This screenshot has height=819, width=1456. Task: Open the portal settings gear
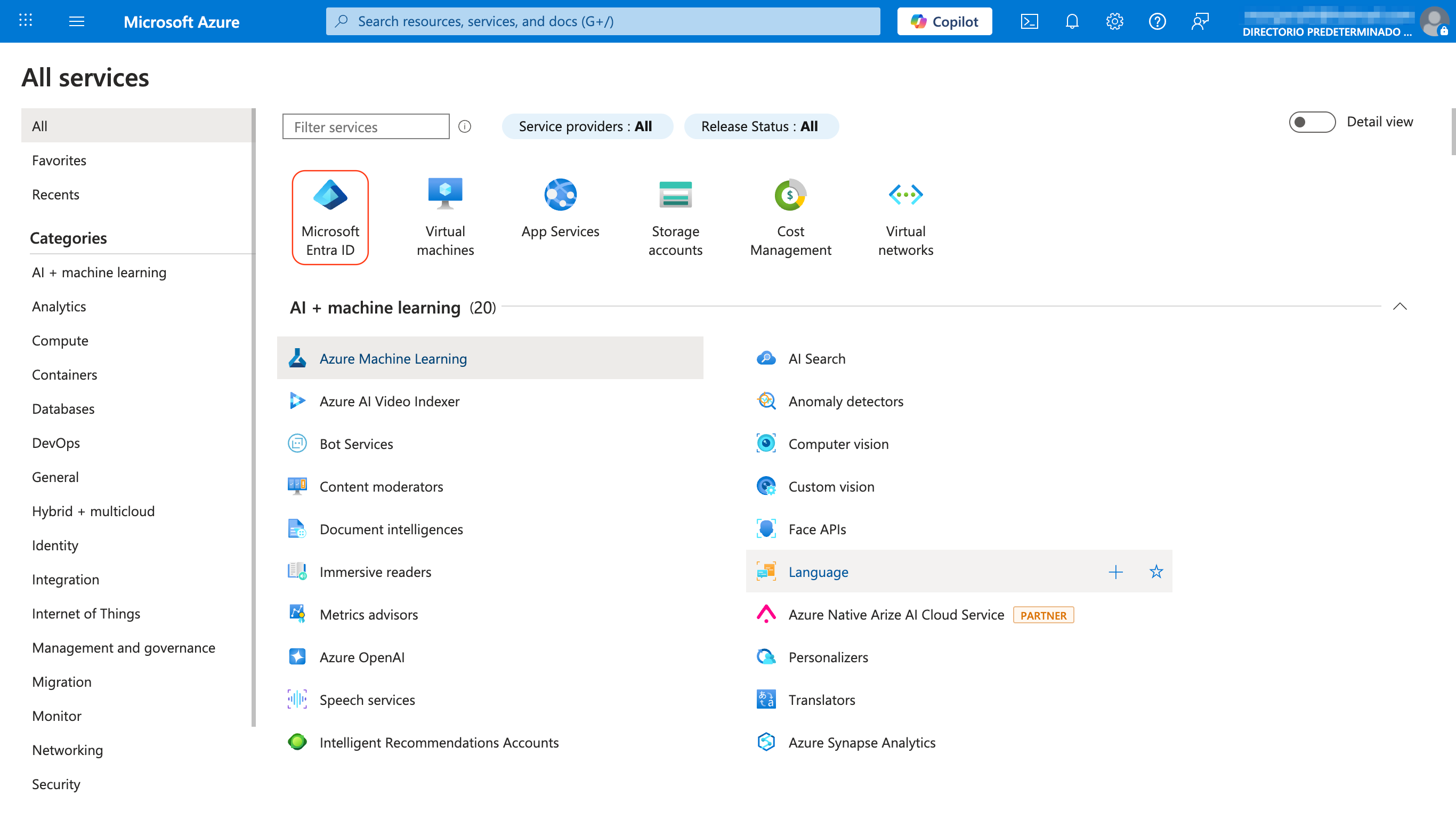(1114, 21)
